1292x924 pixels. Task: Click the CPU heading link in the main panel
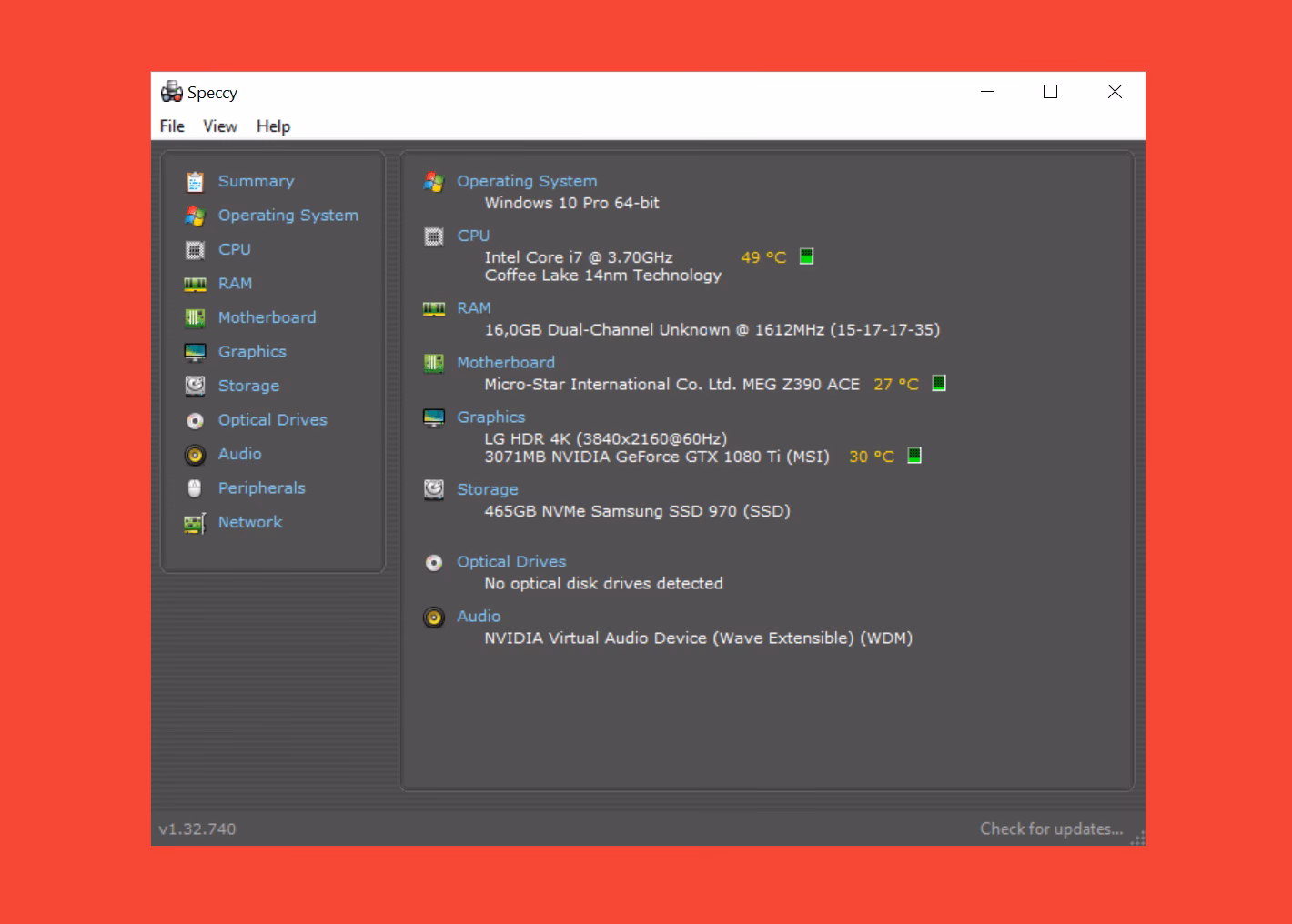coord(473,236)
